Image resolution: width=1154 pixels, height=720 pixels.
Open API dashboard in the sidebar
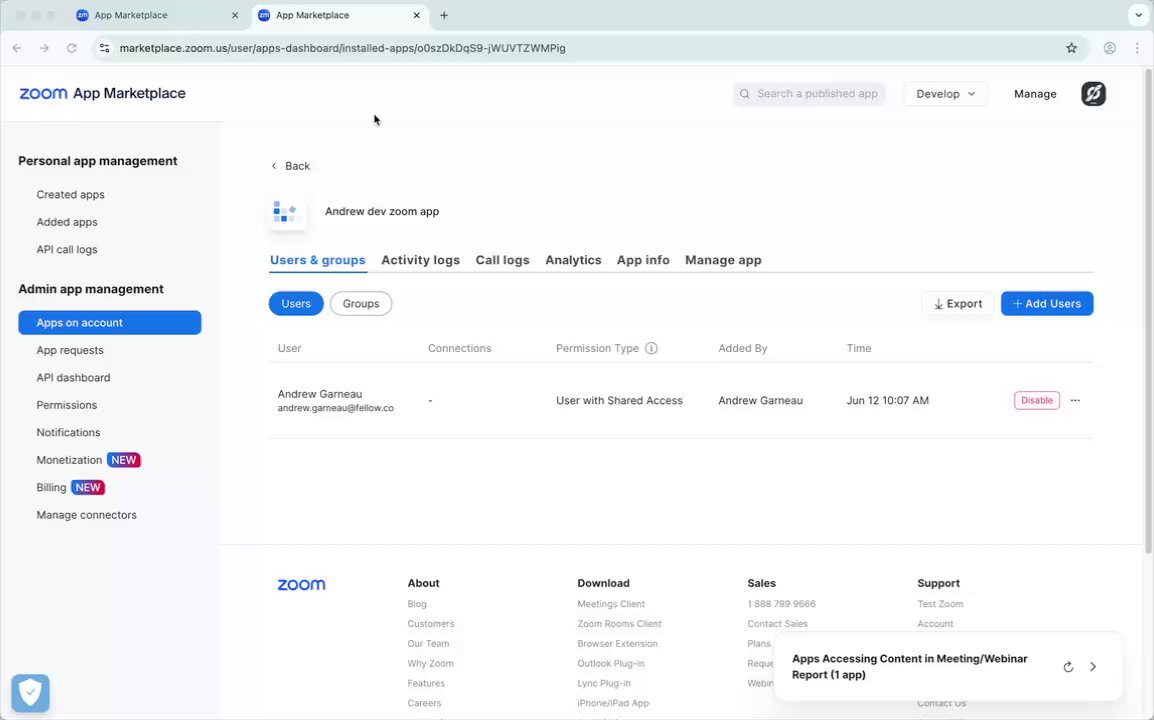[73, 378]
